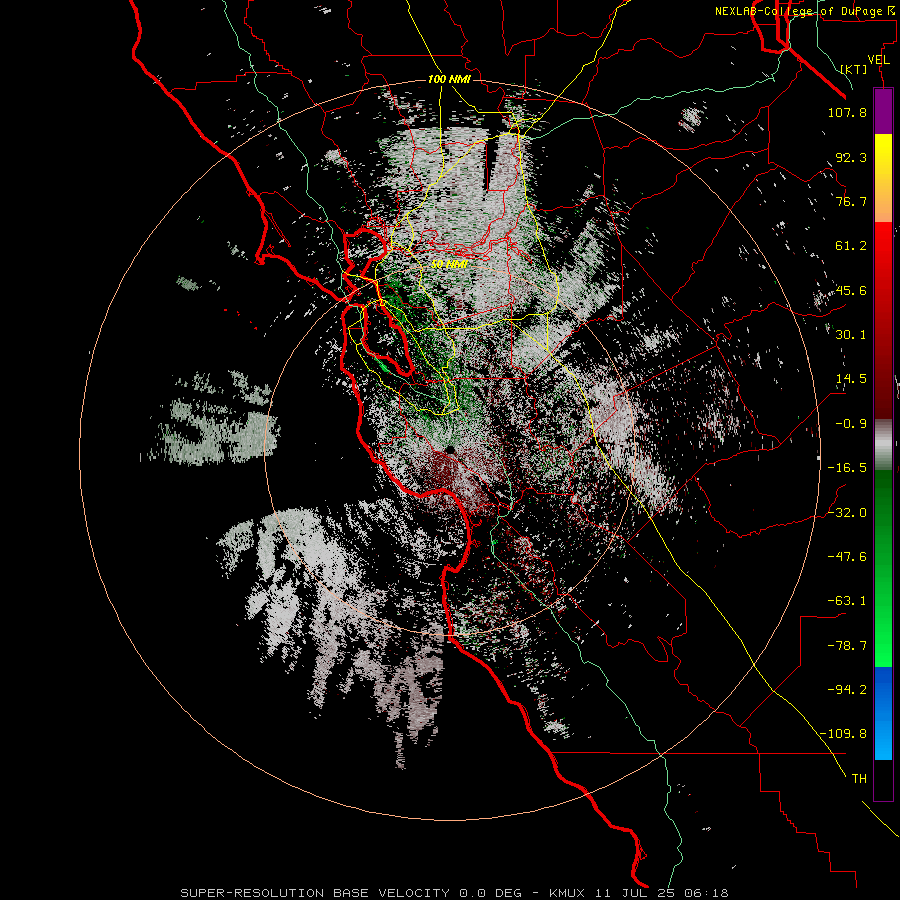Click the -109.8 velocity legend value
This screenshot has height=900, width=900.
point(843,734)
